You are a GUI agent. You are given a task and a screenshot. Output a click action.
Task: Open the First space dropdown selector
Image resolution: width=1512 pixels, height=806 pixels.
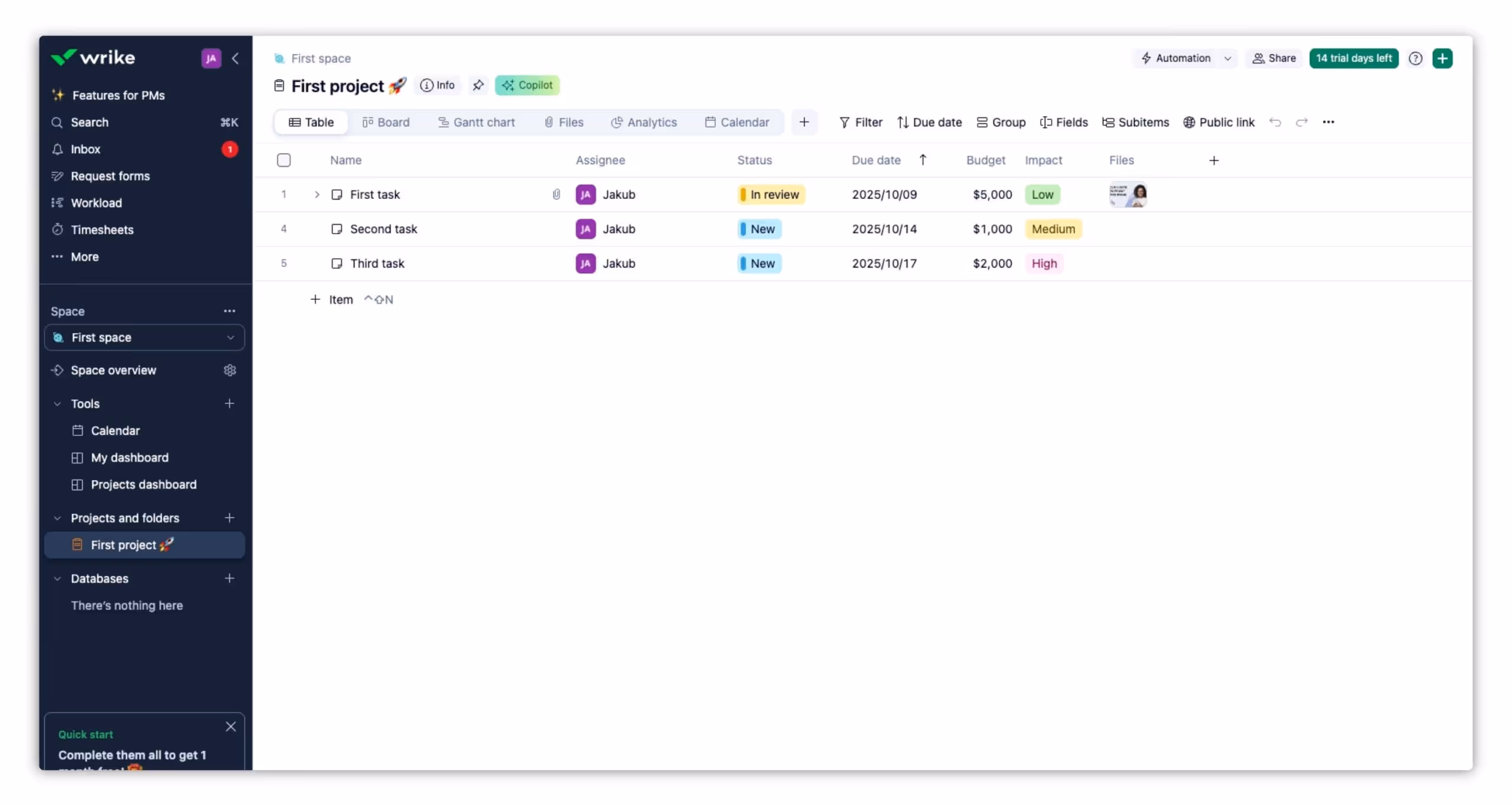(145, 338)
